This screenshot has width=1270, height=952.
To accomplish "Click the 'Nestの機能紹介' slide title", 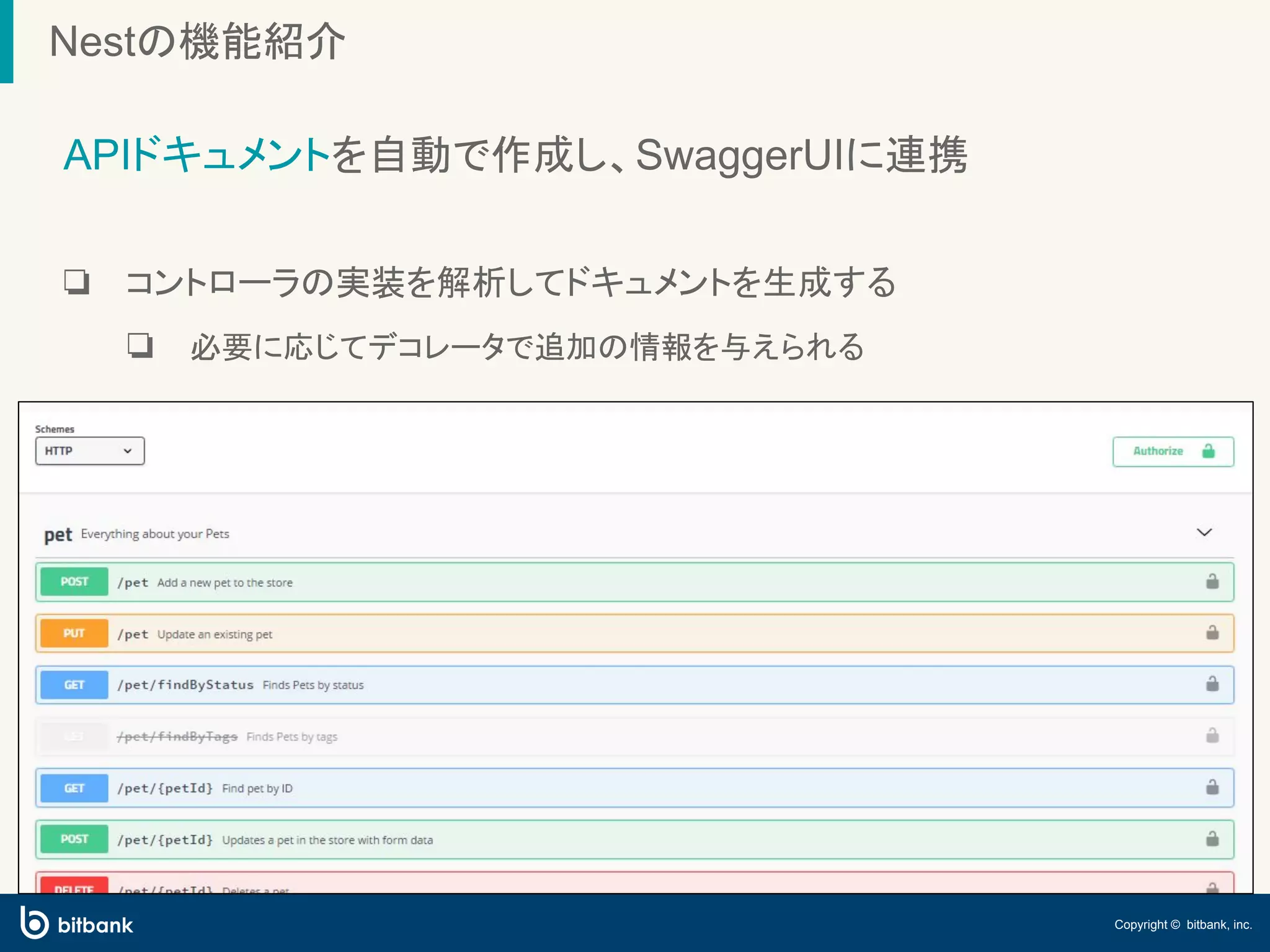I will pyautogui.click(x=197, y=42).
